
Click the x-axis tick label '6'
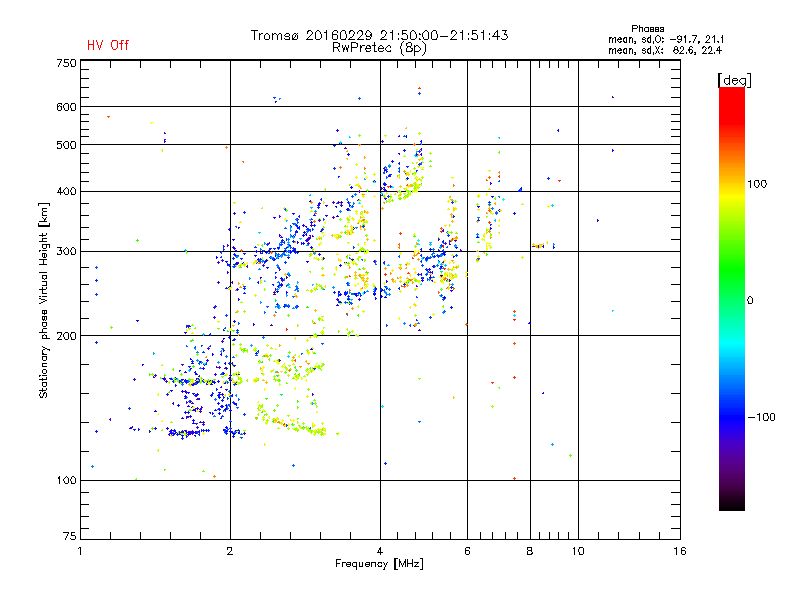pos(467,551)
